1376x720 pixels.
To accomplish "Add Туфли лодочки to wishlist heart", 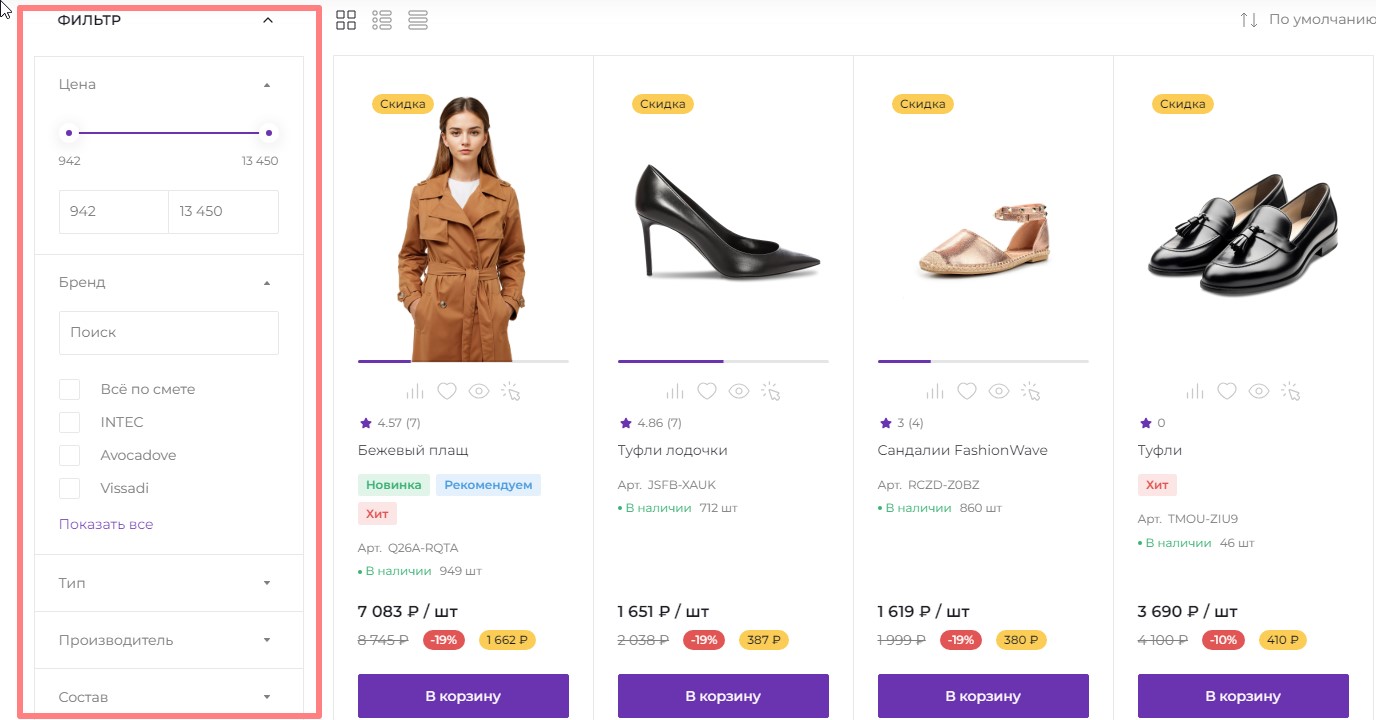I will tap(707, 391).
